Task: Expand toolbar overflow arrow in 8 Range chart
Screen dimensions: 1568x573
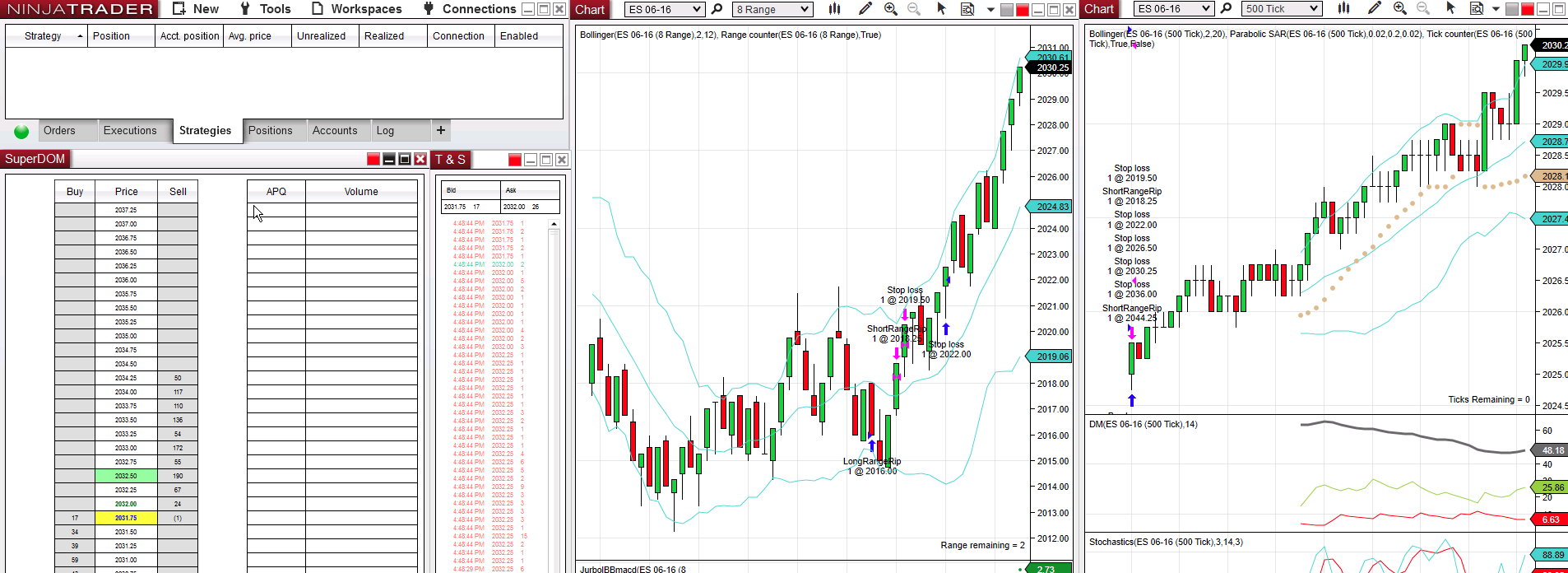Action: (990, 10)
